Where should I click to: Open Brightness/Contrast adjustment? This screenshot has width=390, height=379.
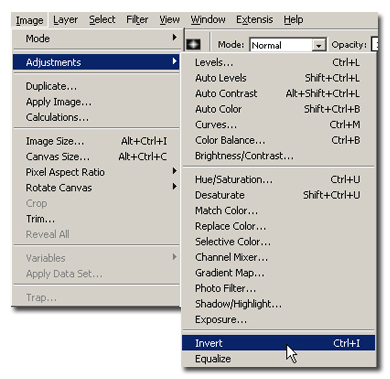tap(278, 156)
